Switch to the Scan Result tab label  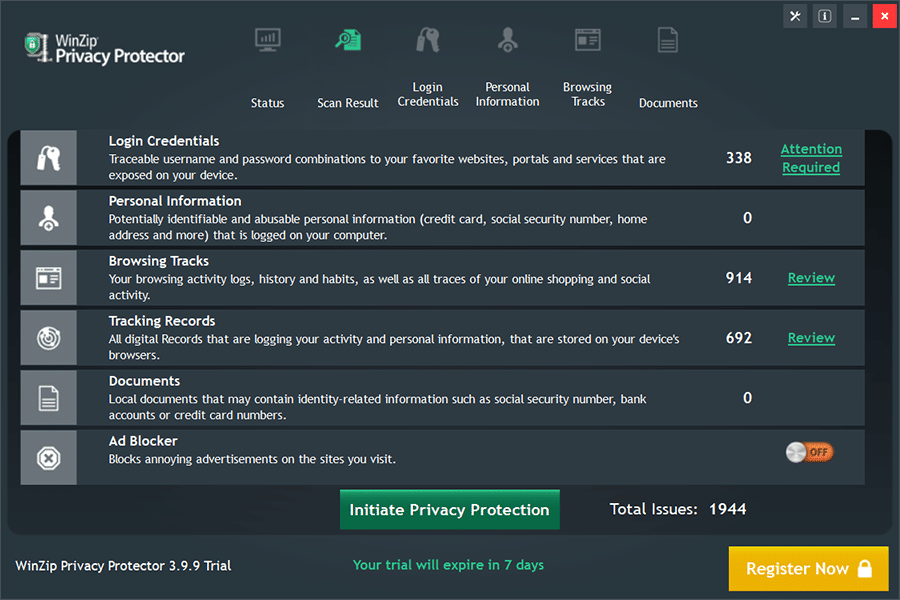point(348,103)
